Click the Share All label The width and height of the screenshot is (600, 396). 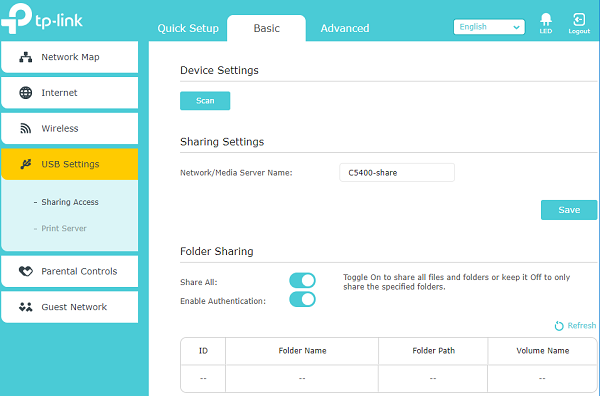(x=199, y=282)
